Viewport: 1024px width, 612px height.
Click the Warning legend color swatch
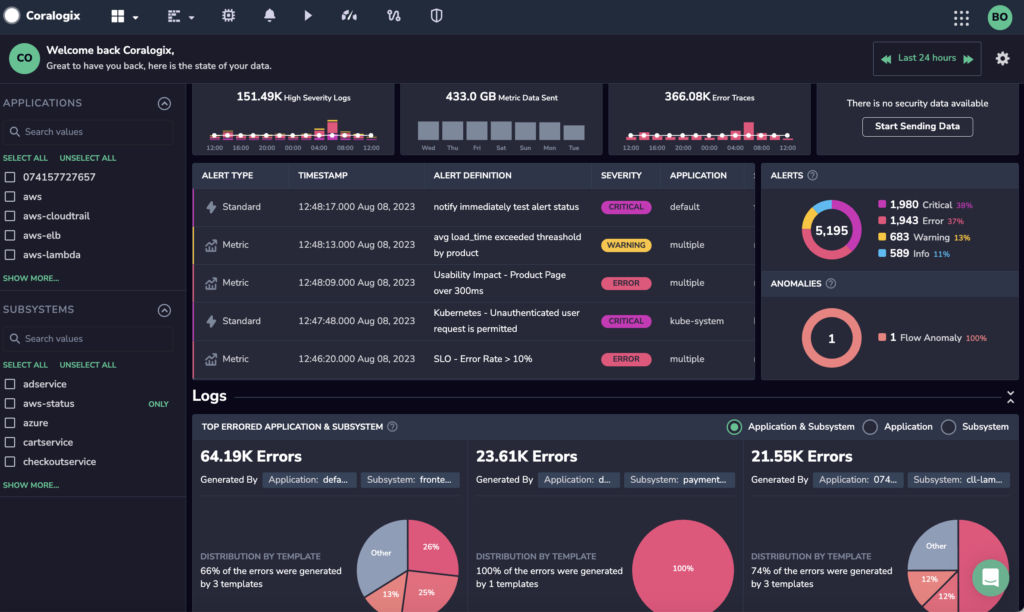pos(882,237)
